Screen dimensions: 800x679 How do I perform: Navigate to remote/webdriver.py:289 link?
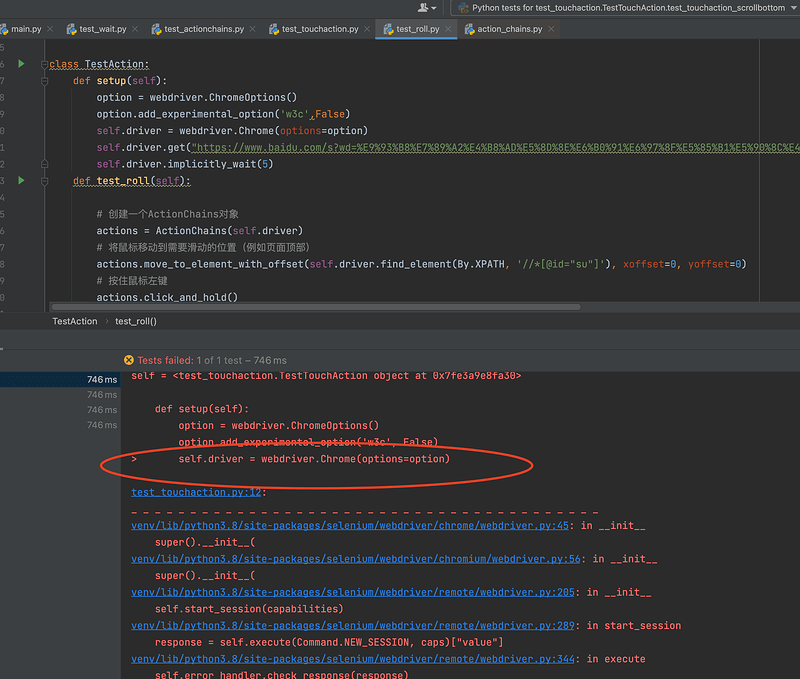(x=353, y=626)
